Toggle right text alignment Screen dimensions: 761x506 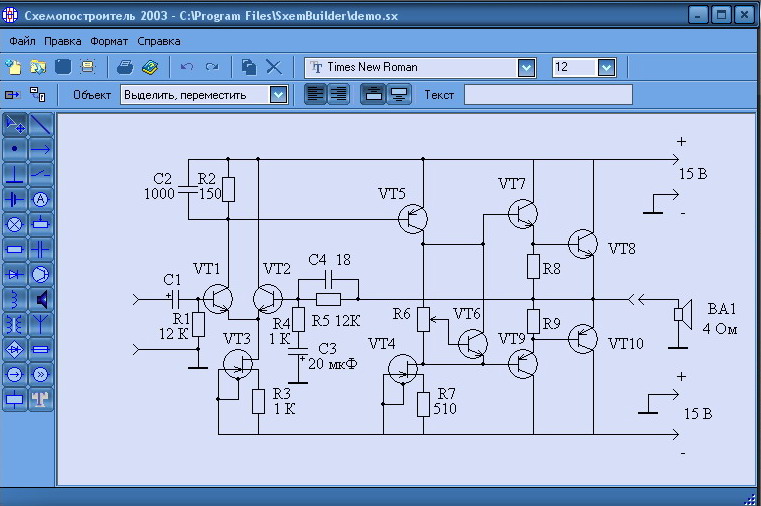pos(338,94)
